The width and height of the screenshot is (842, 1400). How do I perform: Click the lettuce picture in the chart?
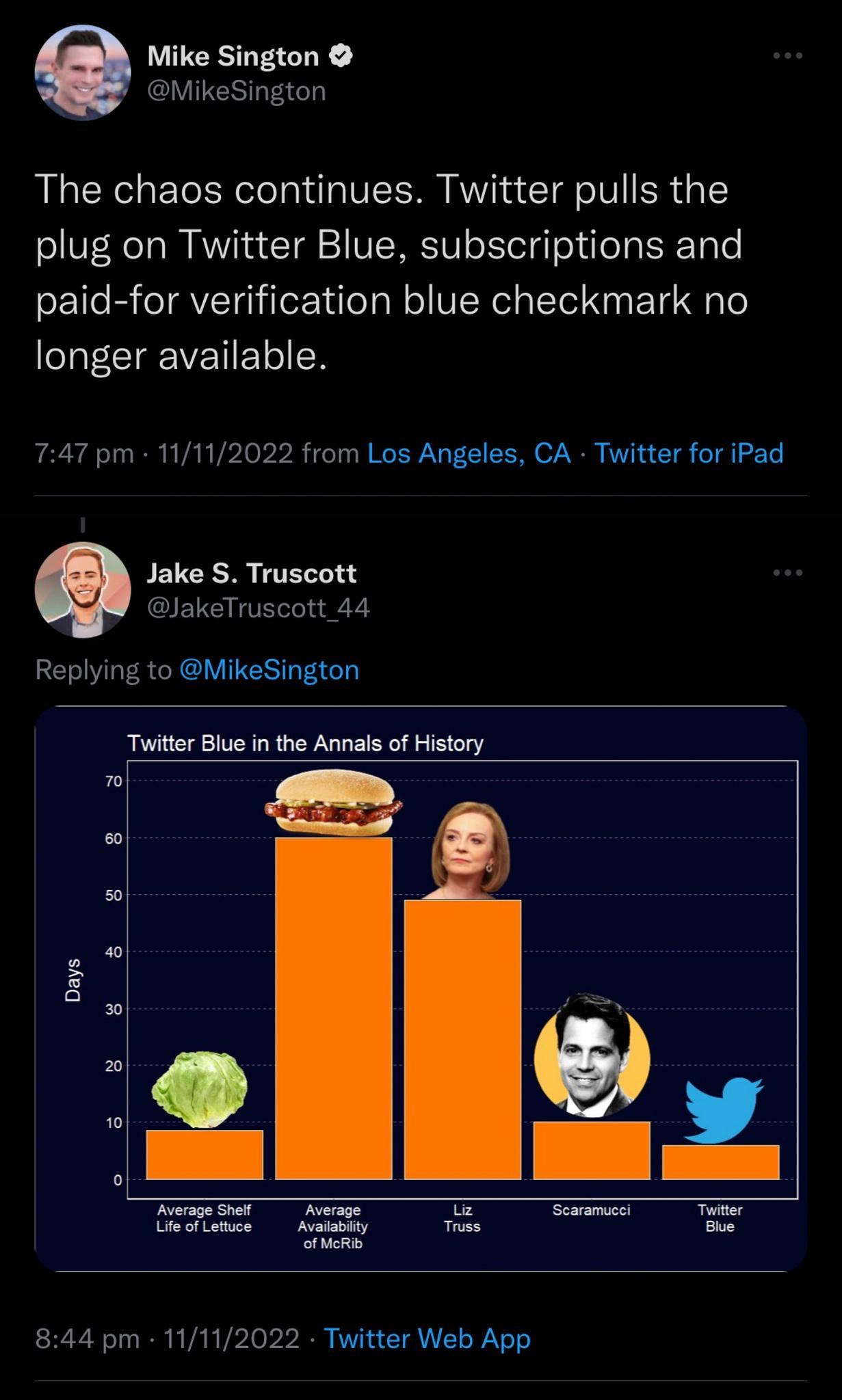[x=200, y=1089]
